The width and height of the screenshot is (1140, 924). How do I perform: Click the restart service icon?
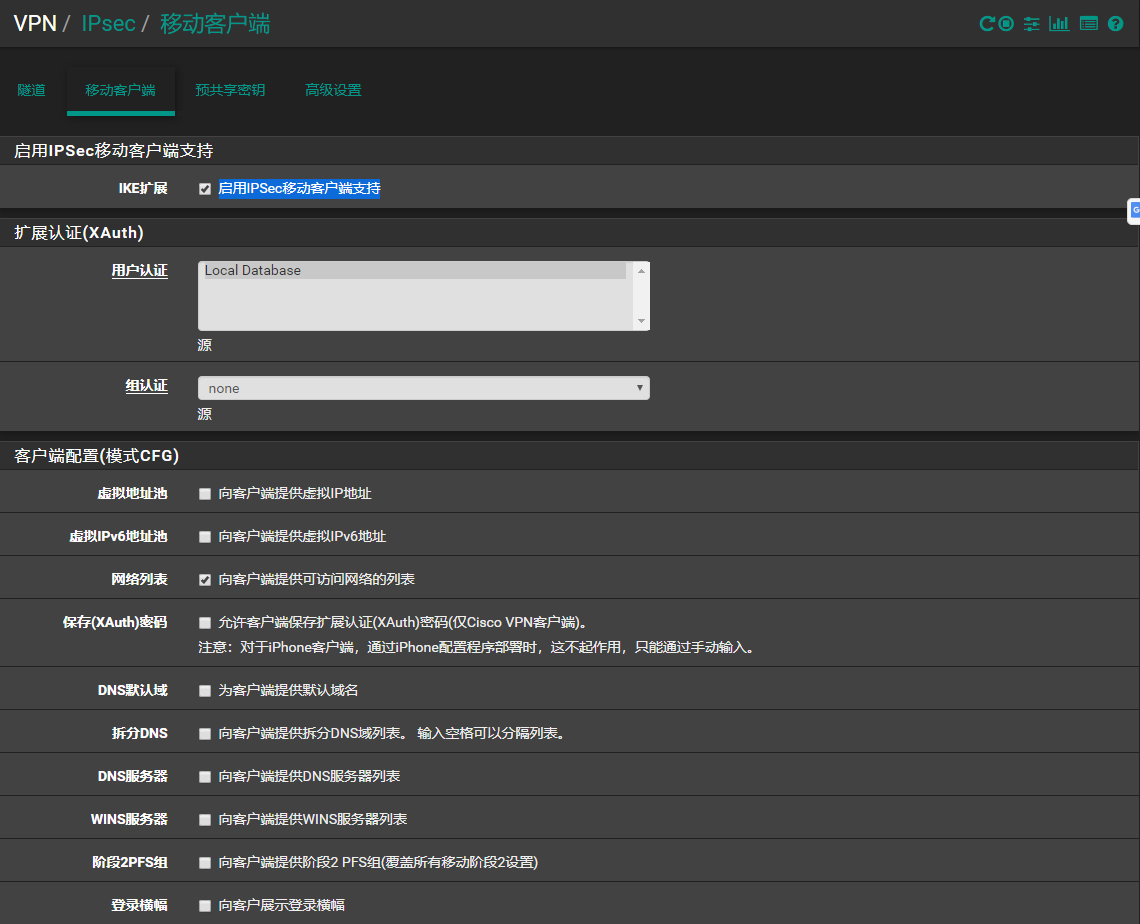[x=986, y=24]
